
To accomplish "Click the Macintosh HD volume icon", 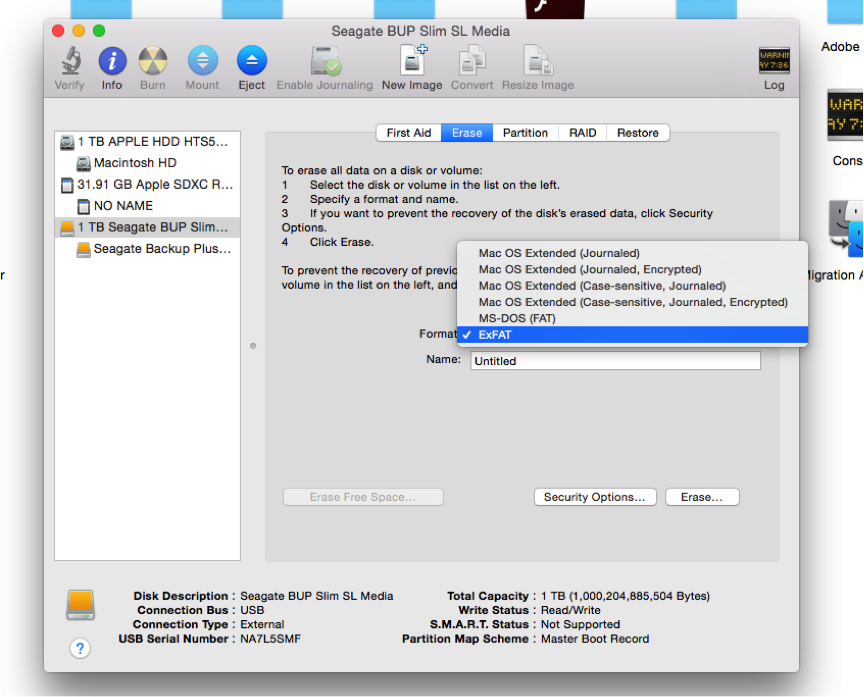I will point(84,163).
